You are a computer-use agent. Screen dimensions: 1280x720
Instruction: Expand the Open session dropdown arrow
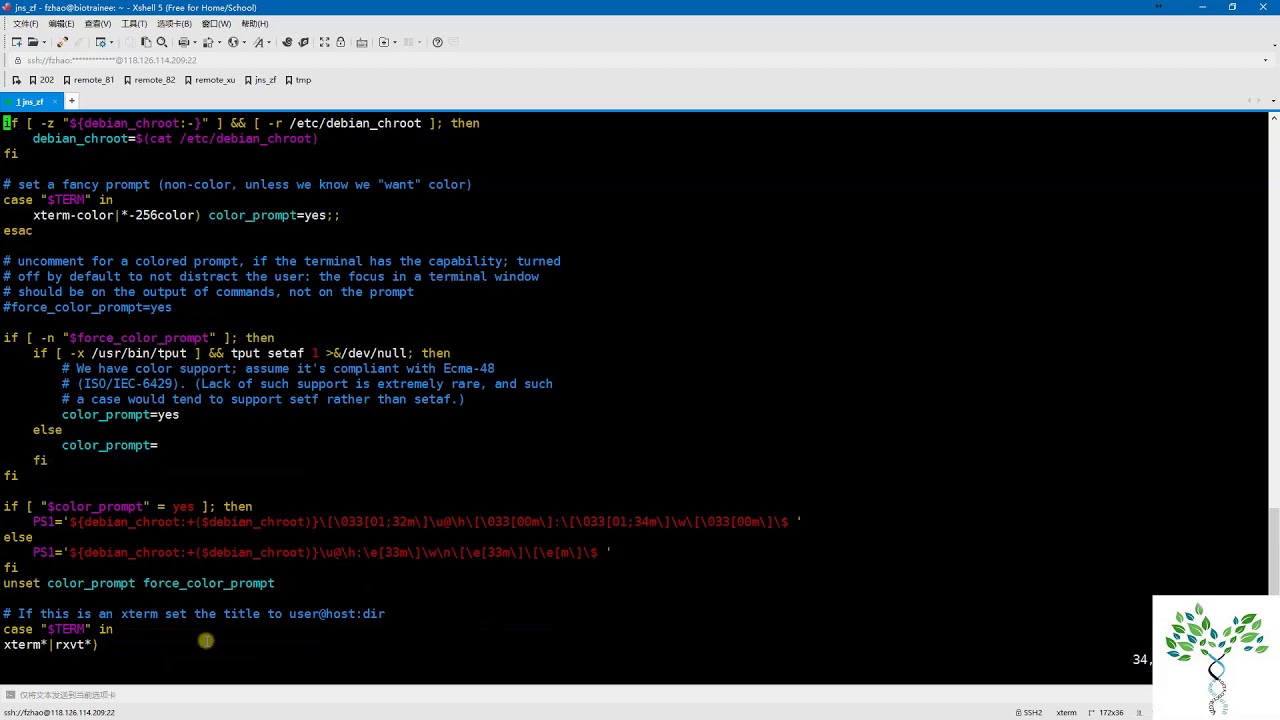[x=44, y=42]
